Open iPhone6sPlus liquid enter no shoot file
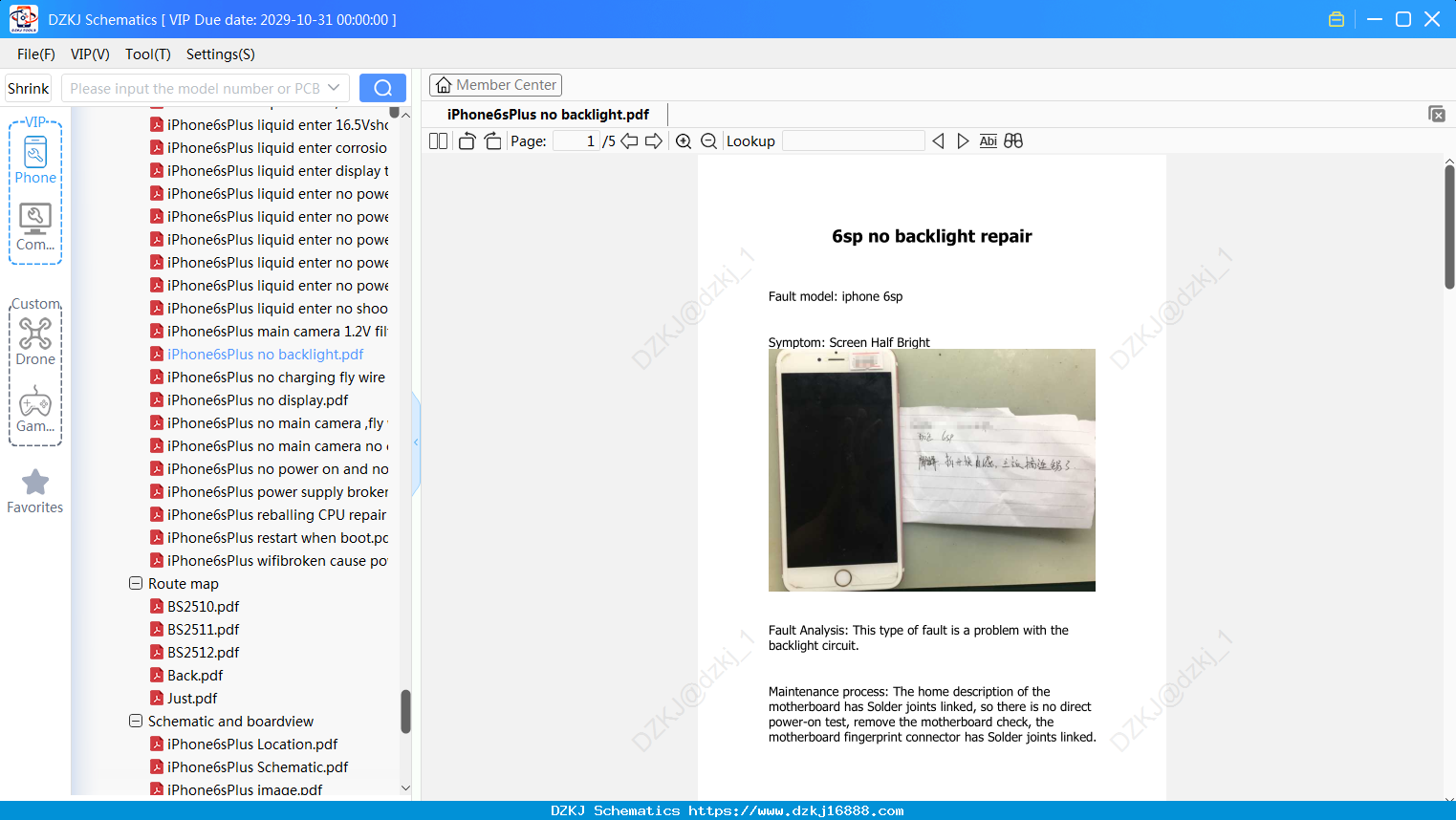The width and height of the screenshot is (1456, 820). click(277, 308)
